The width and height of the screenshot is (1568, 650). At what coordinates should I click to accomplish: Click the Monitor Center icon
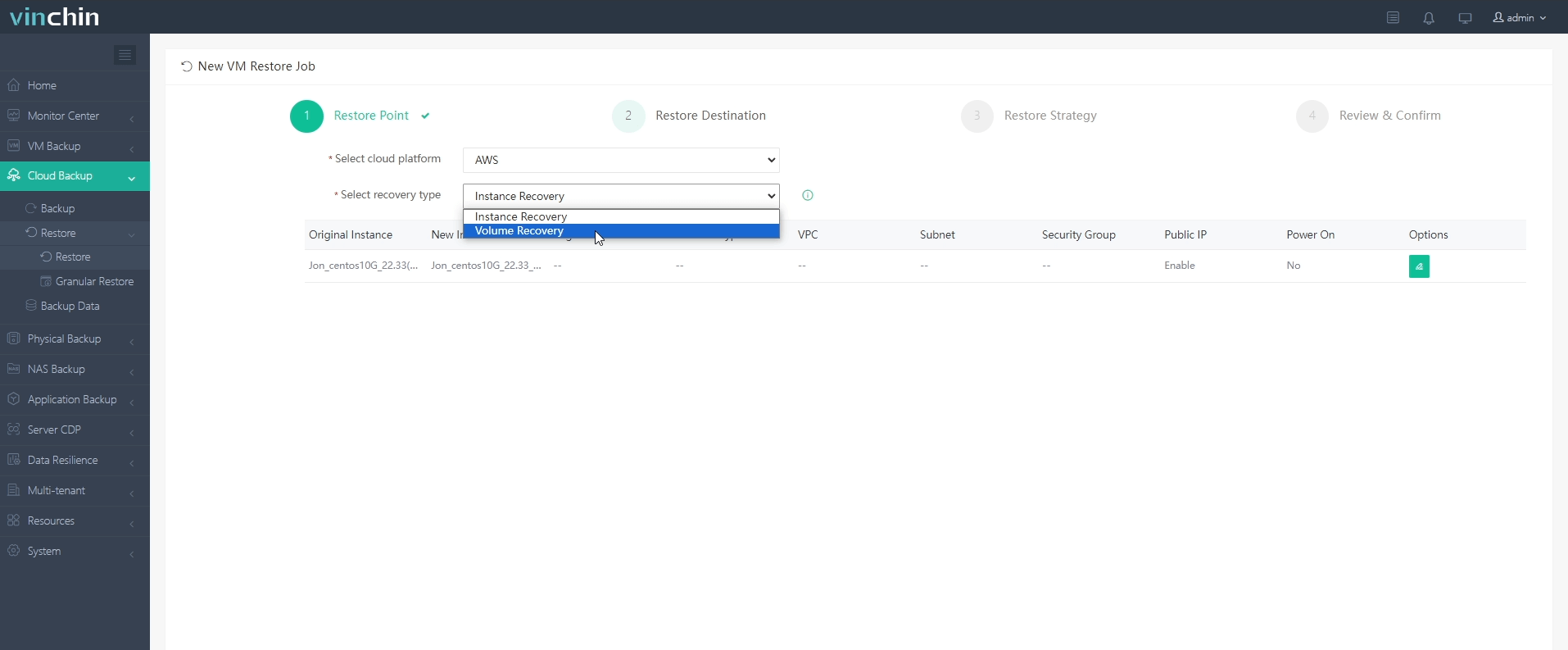point(13,116)
